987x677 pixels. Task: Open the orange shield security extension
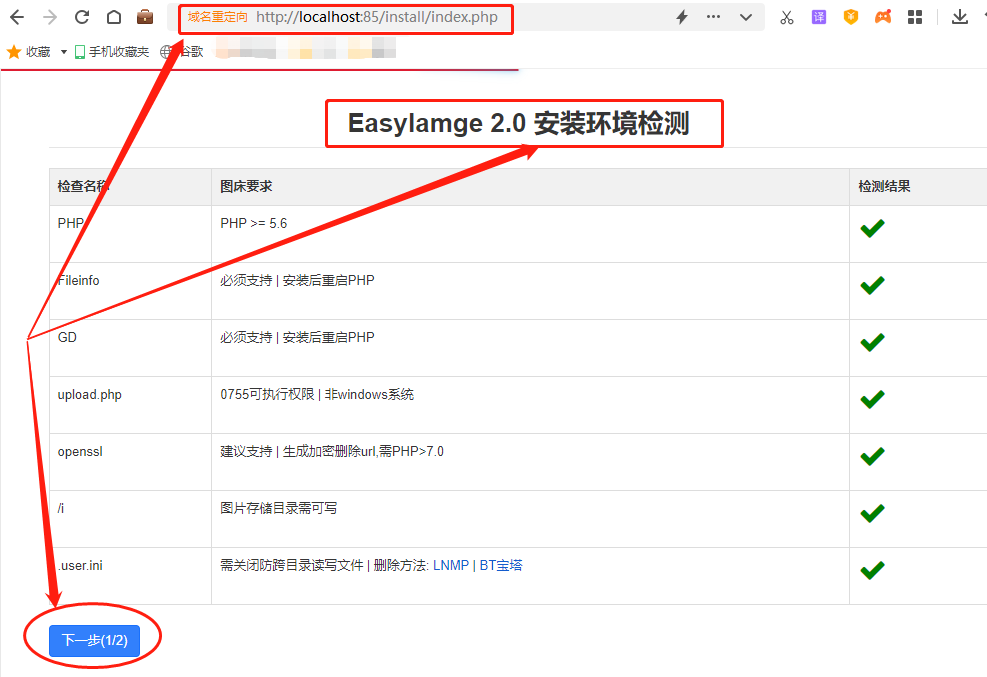852,17
